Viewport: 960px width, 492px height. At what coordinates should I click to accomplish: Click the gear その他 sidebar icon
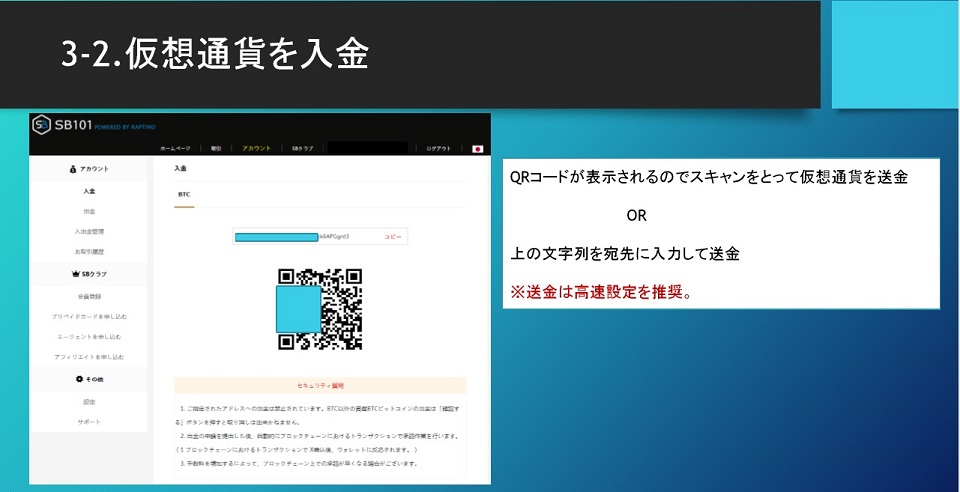coord(79,379)
